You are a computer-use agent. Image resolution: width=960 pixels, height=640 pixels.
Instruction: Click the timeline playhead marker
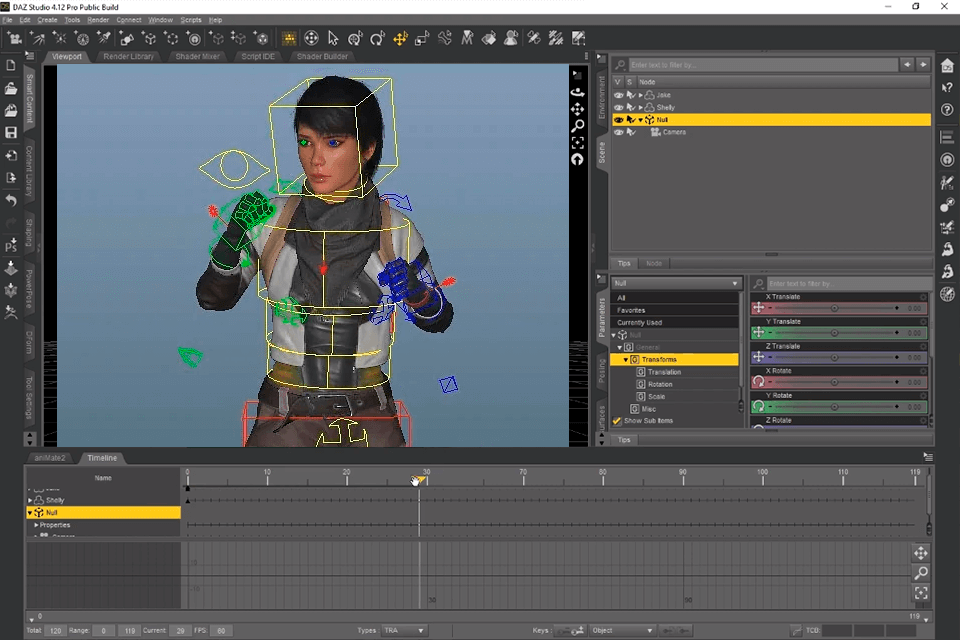[418, 481]
